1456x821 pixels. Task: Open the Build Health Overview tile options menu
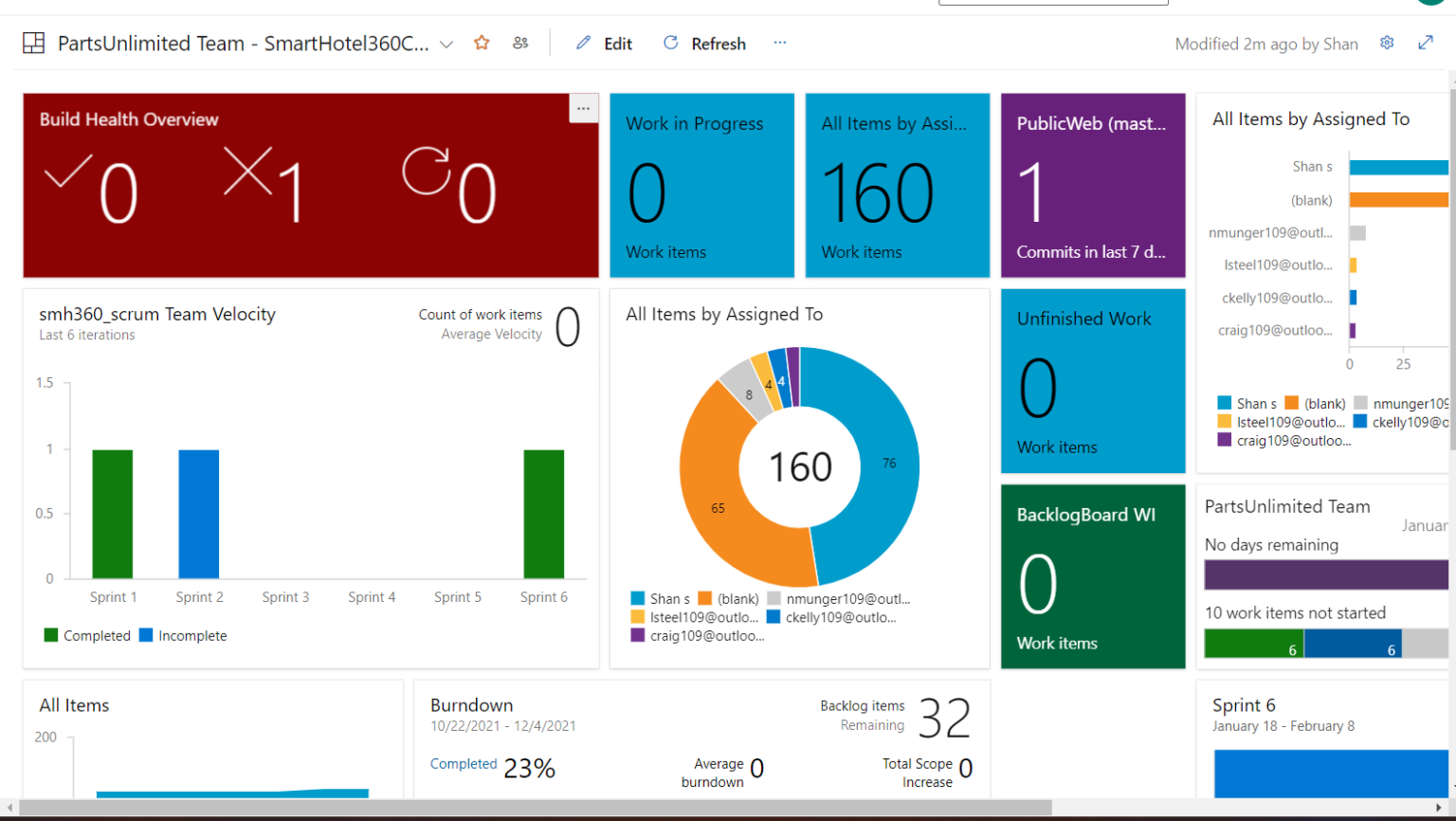pyautogui.click(x=583, y=108)
